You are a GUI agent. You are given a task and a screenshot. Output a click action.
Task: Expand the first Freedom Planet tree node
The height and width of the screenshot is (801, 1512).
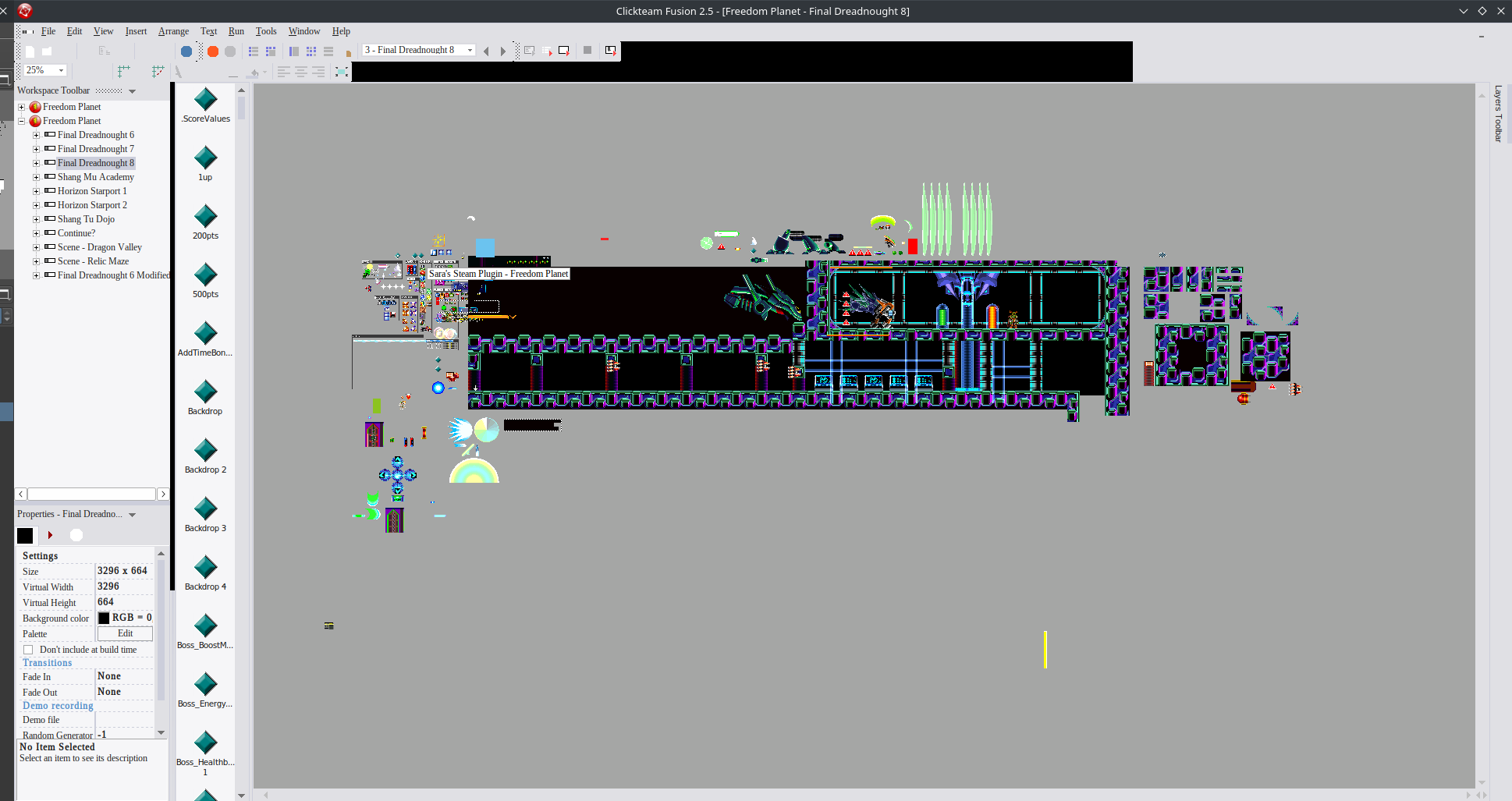(22, 107)
